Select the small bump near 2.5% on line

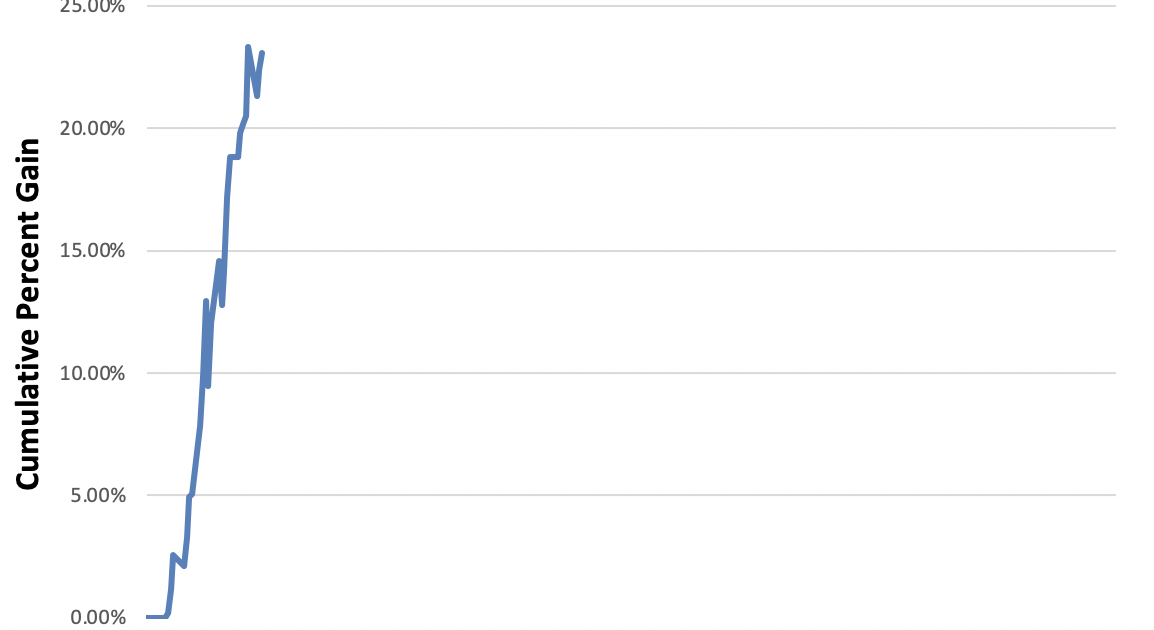(x=173, y=555)
